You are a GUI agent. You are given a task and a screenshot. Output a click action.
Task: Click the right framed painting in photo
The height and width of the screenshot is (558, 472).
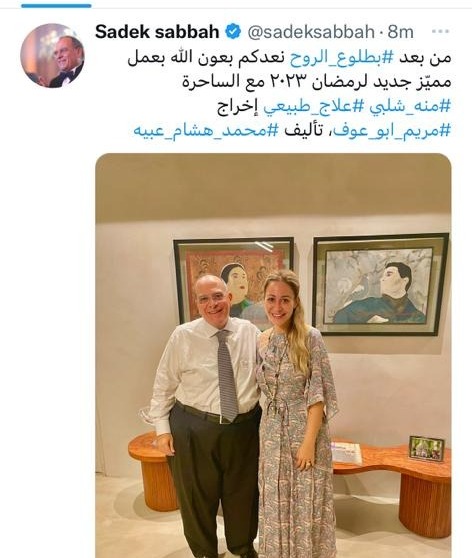point(381,284)
